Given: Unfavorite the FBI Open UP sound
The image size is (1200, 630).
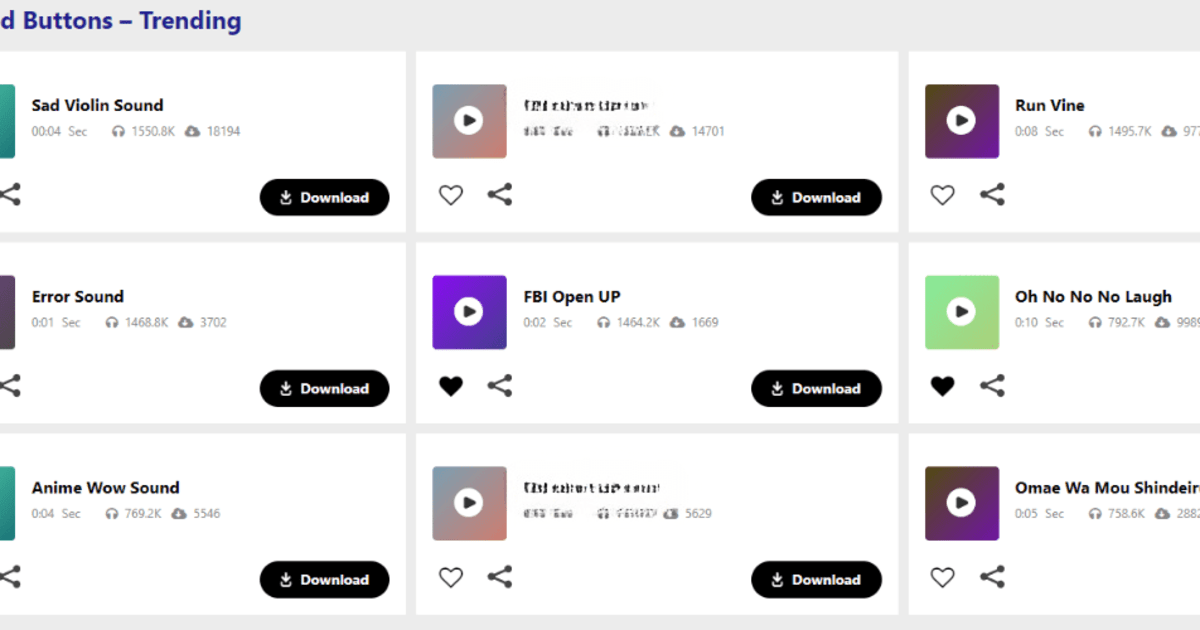Looking at the screenshot, I should click(450, 385).
